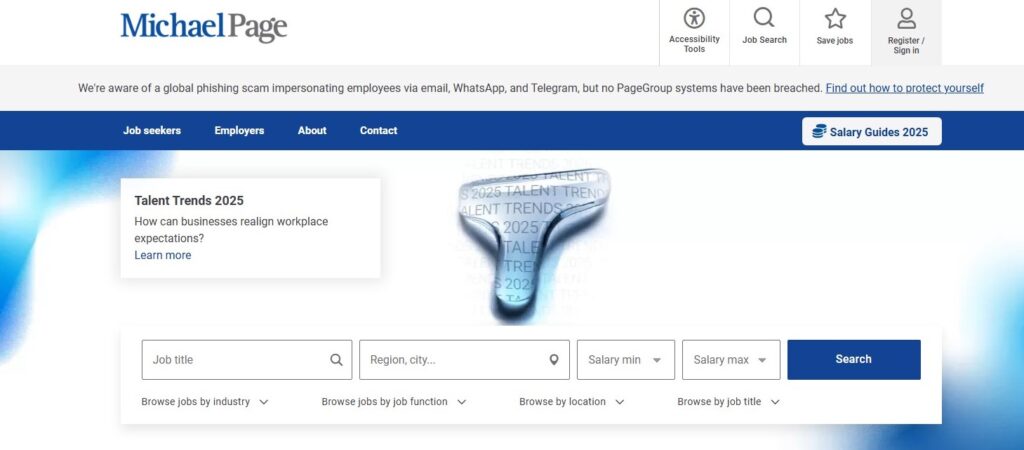Click Learn more under Talent Trends 2025
This screenshot has height=450, width=1024.
(163, 255)
